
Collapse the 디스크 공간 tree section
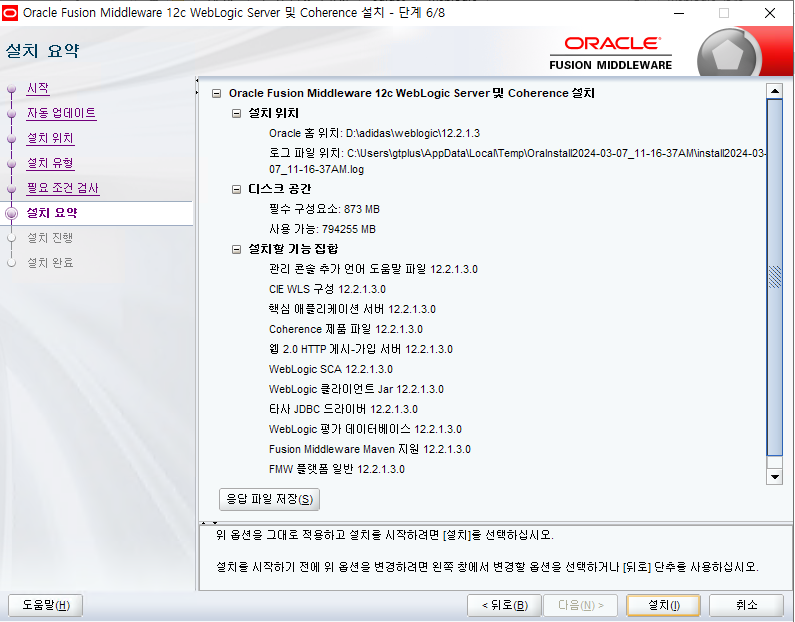(236, 189)
